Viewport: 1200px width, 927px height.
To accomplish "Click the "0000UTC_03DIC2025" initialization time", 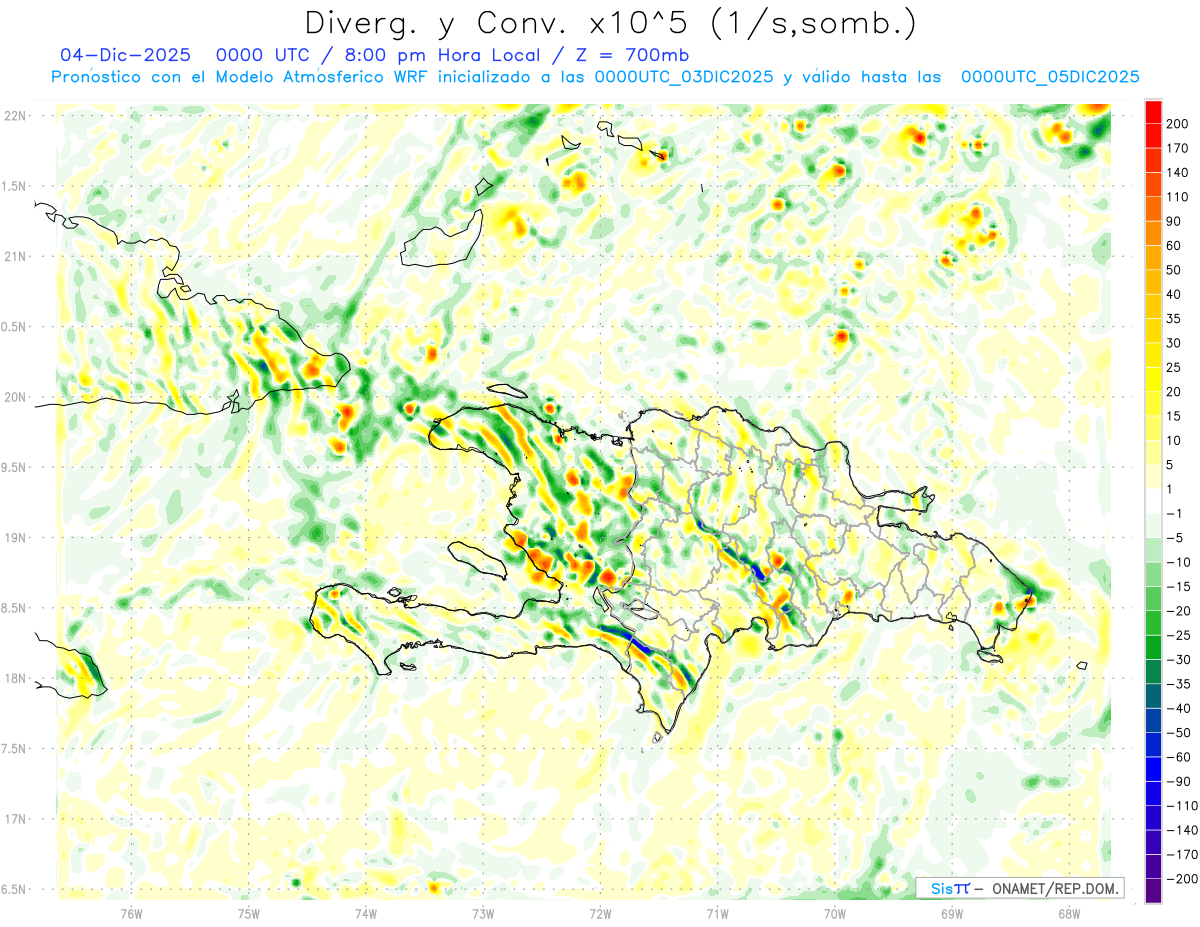I will point(683,77).
